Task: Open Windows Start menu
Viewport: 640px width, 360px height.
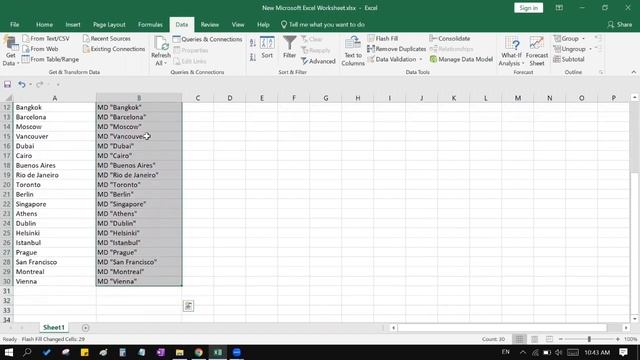Action: (9, 352)
